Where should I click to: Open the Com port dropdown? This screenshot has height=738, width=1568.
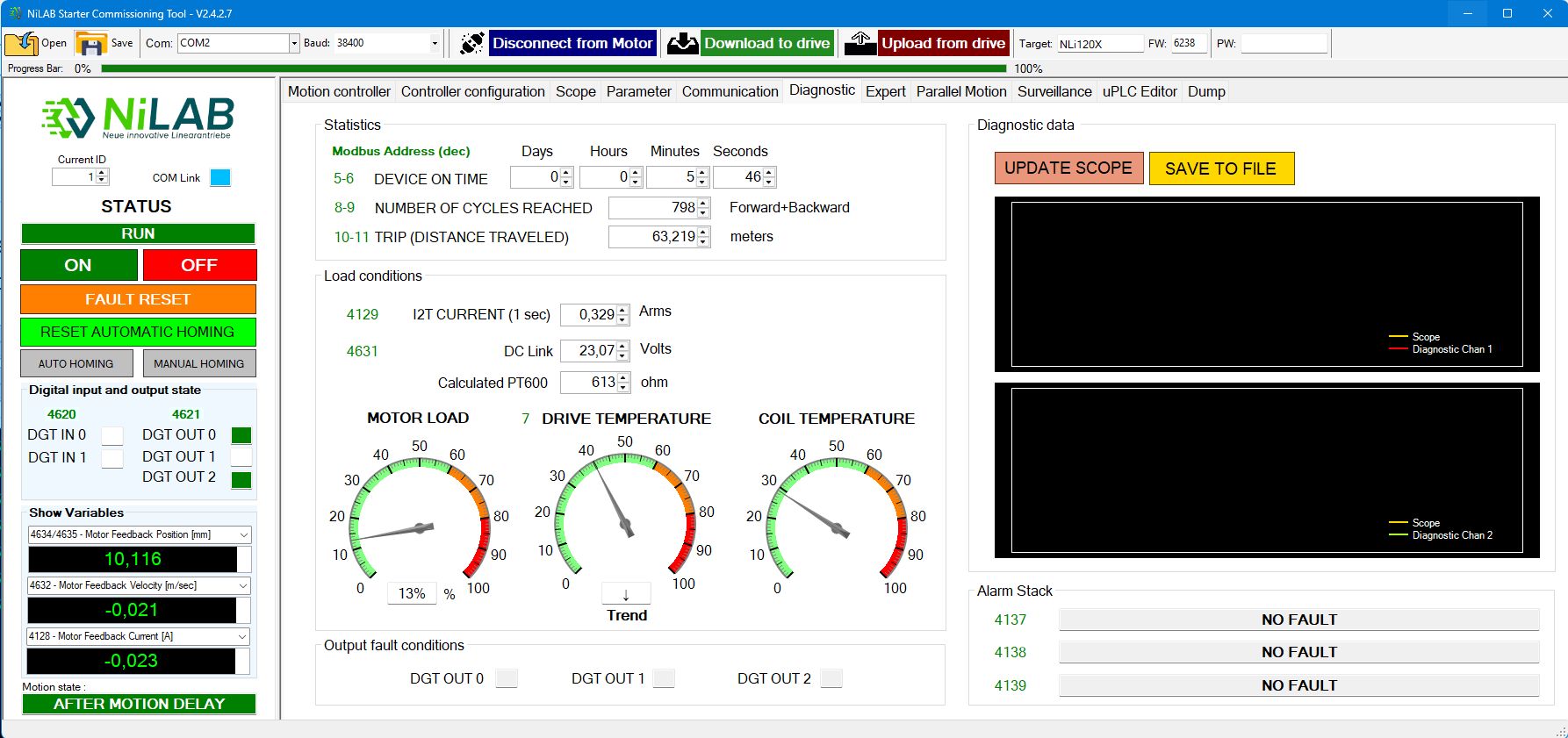pyautogui.click(x=294, y=43)
